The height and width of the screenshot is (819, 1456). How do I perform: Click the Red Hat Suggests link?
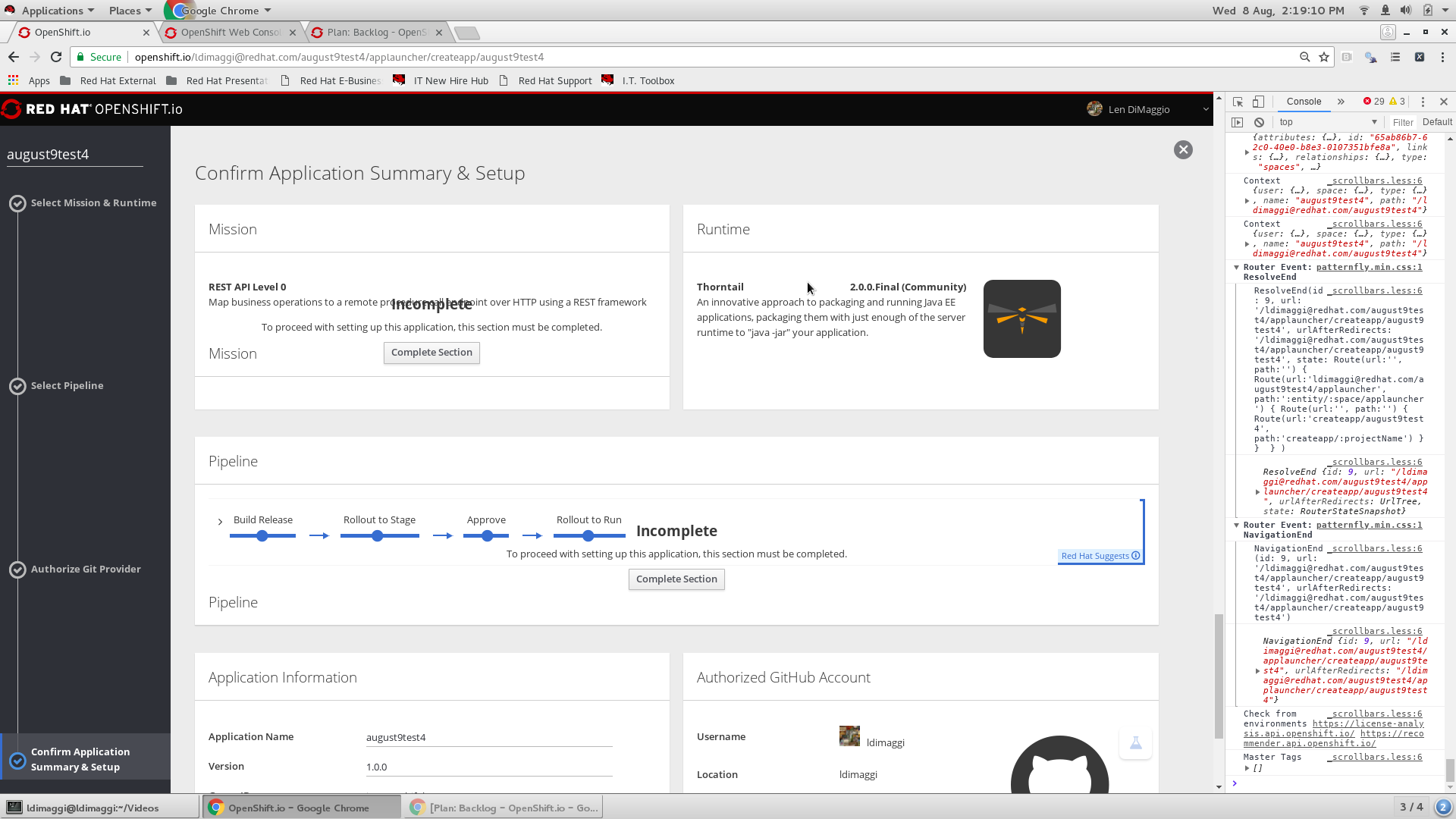click(x=1095, y=555)
